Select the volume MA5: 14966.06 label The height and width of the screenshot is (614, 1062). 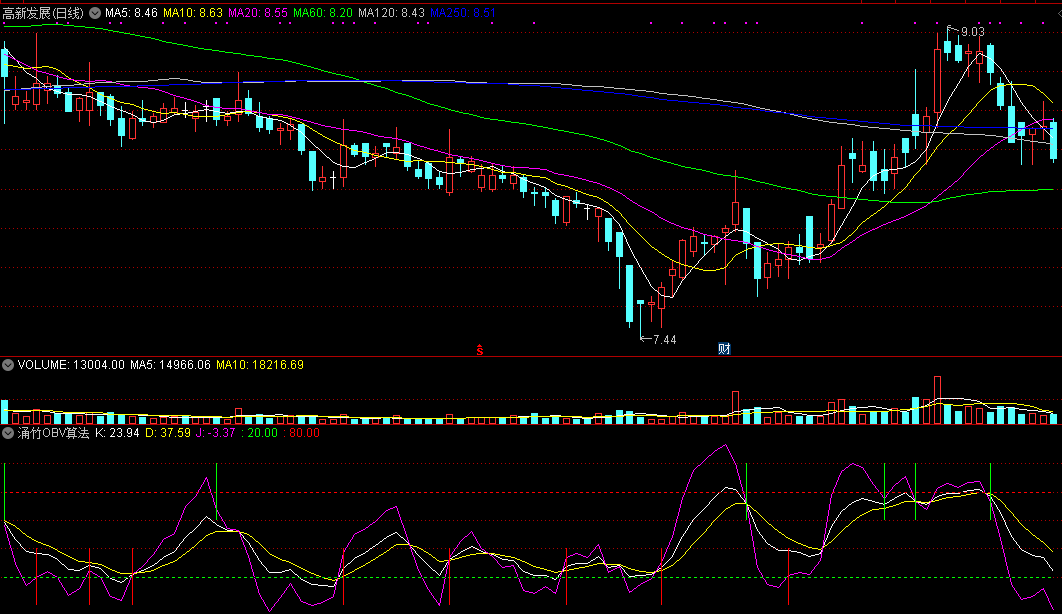(171, 365)
